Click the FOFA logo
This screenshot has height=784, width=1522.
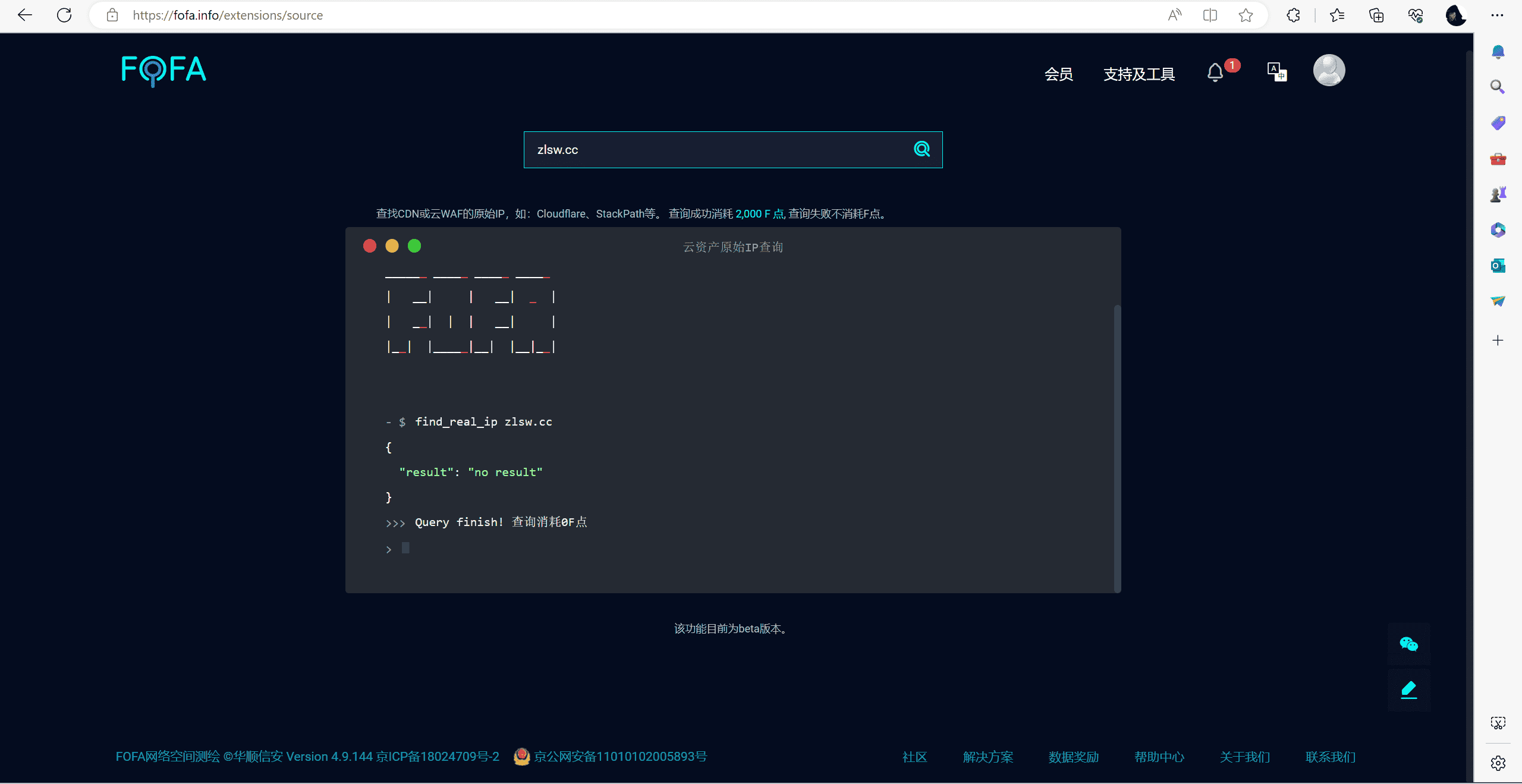(x=163, y=70)
